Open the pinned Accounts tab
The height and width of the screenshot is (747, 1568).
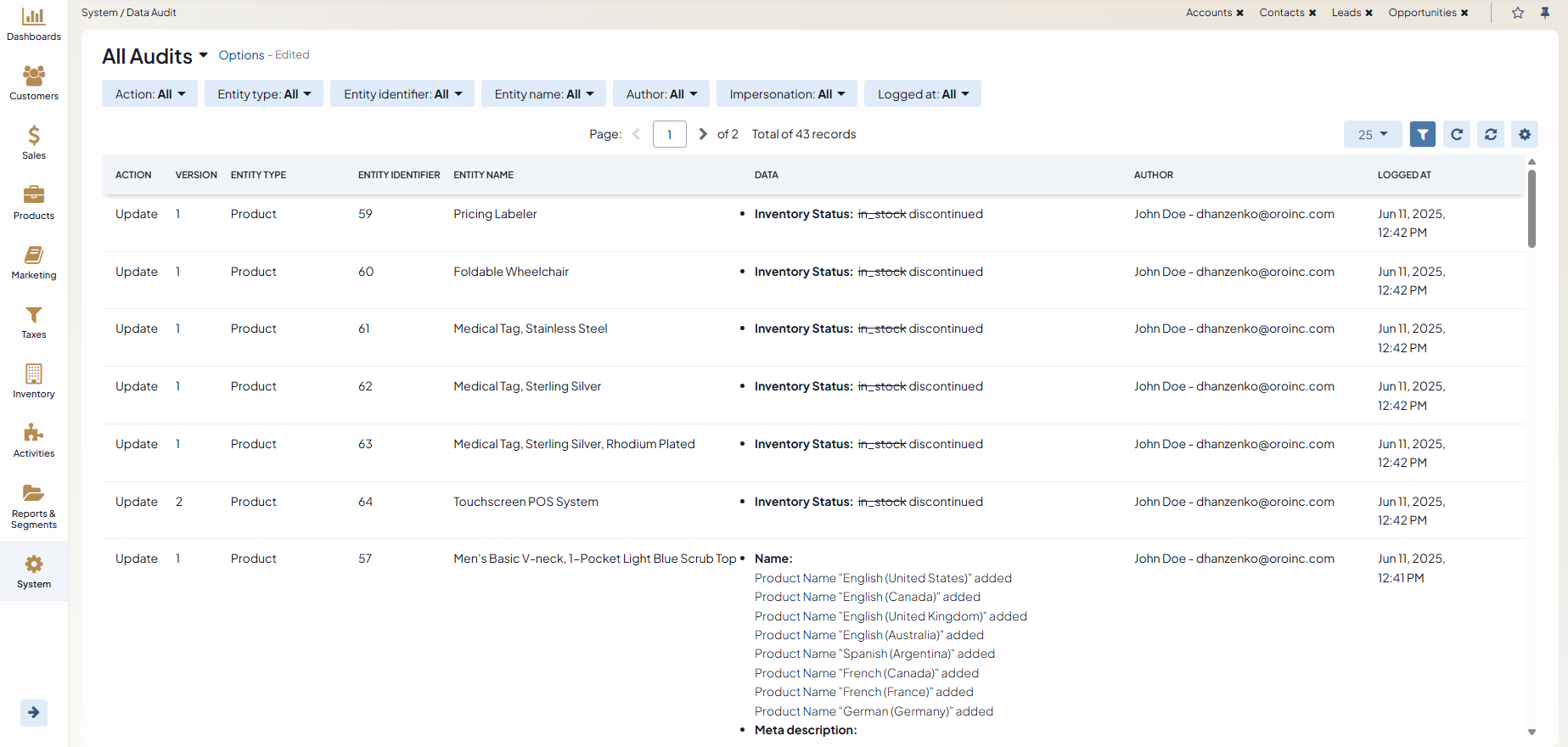[1209, 13]
